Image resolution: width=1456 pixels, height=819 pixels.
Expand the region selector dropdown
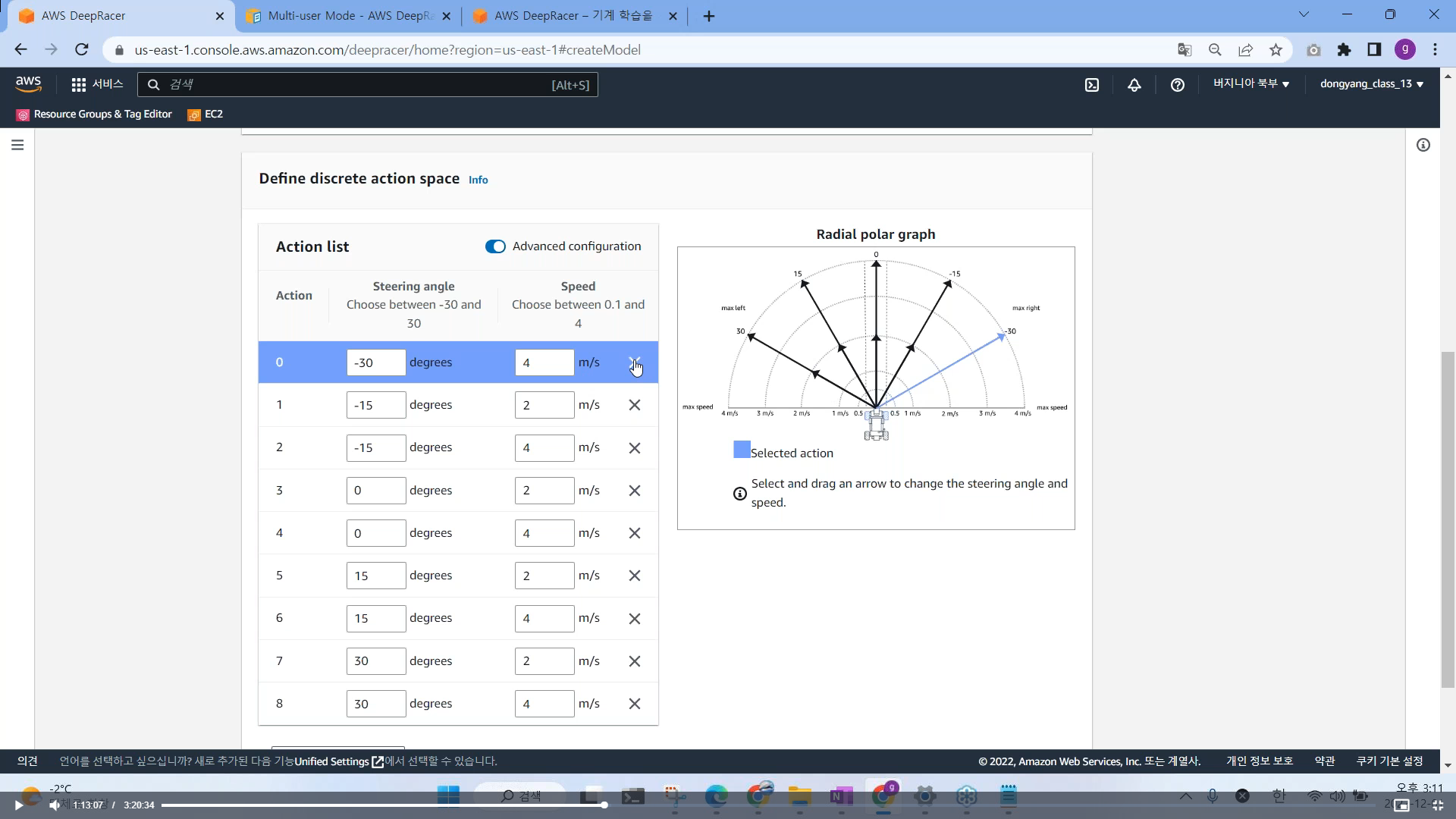(x=1250, y=84)
